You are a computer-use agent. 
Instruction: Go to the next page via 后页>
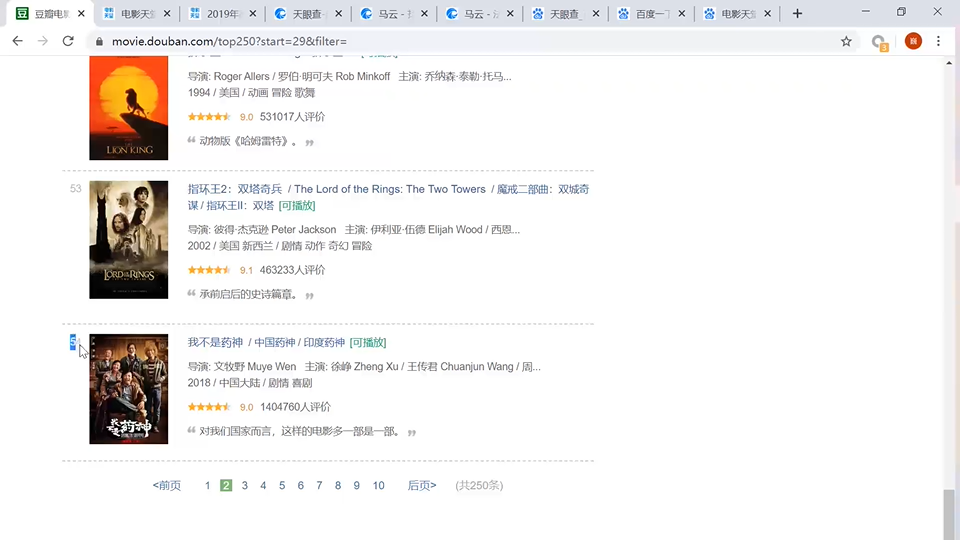pyautogui.click(x=422, y=486)
